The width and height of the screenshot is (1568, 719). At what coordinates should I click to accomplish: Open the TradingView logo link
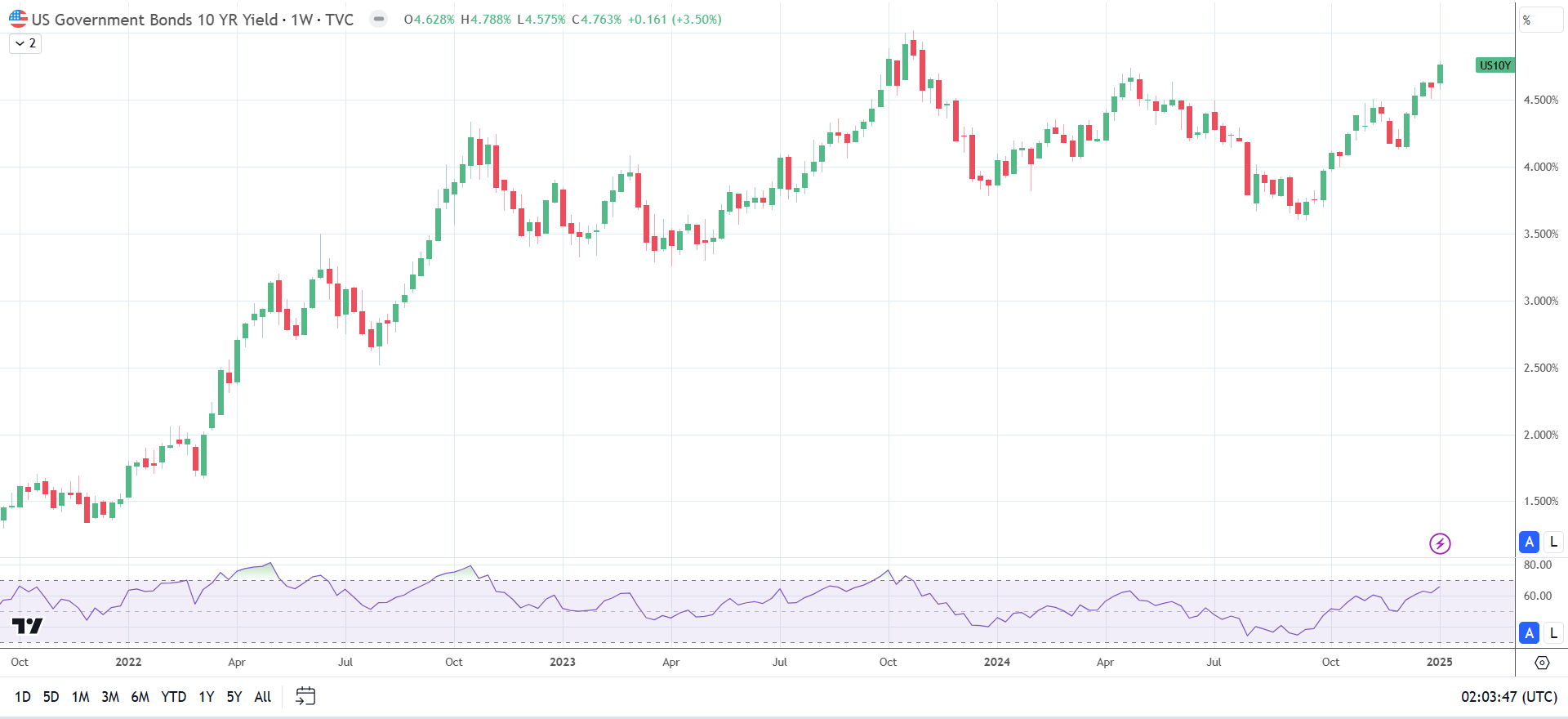[28, 627]
